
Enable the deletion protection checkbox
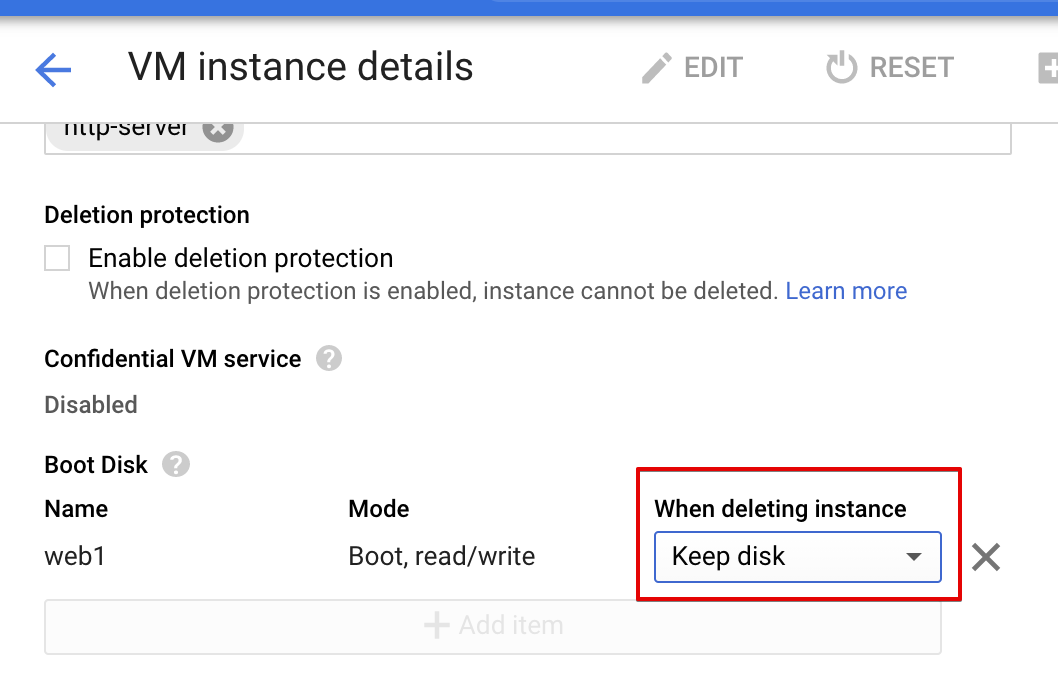pos(57,257)
